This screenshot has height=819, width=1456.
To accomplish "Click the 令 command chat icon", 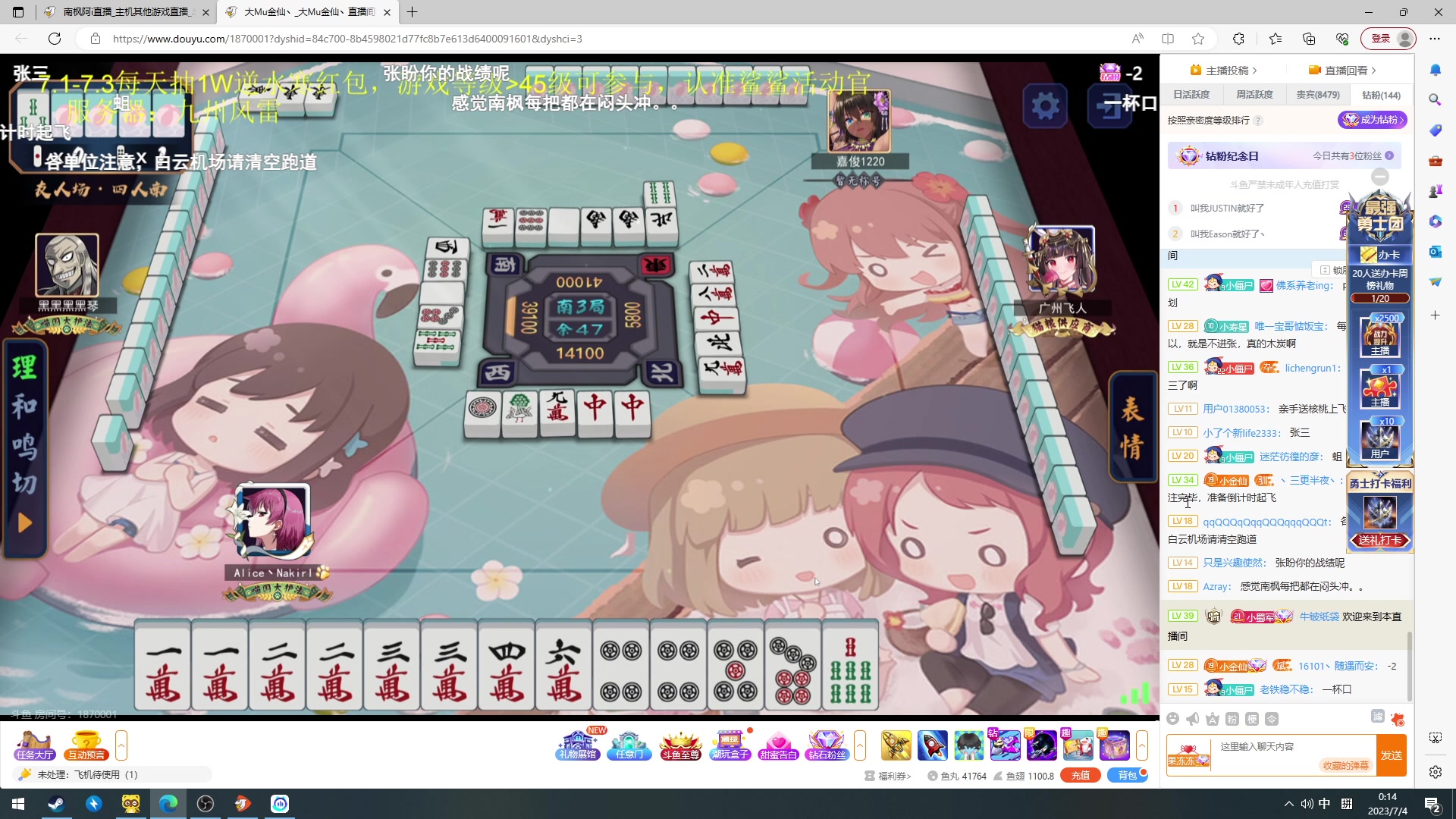I will point(1272,719).
